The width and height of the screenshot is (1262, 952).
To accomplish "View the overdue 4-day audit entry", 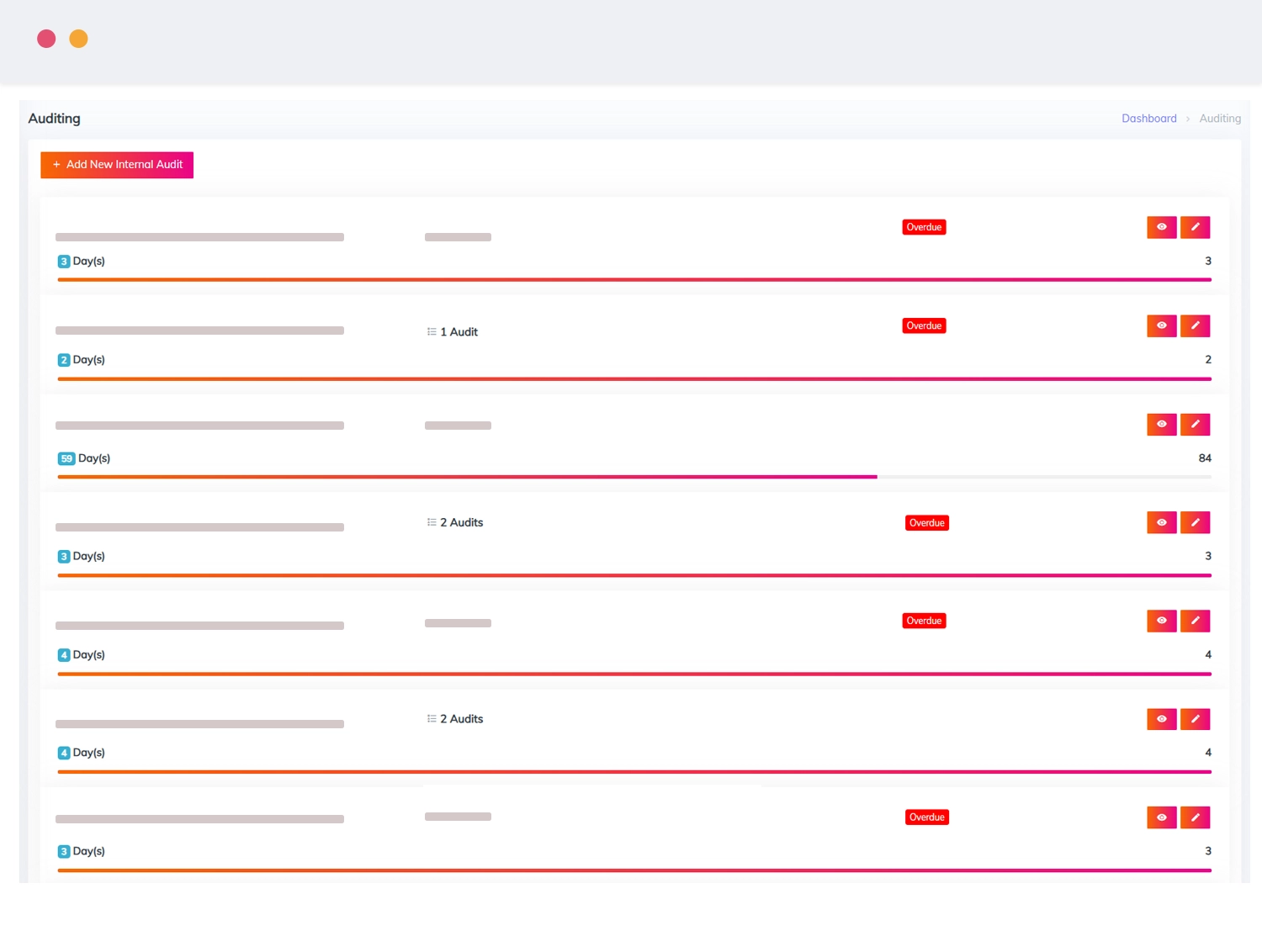I will click(1161, 621).
